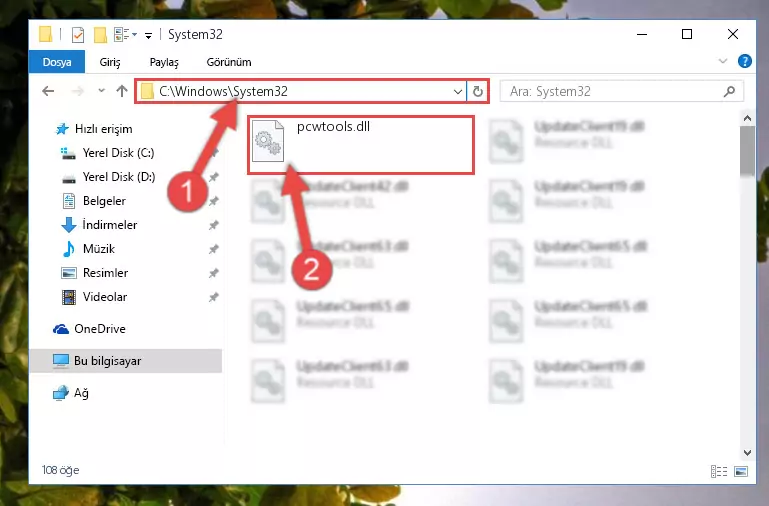Screen dimensions: 769x506
Task: Click the Ara: System32 search box
Action: [621, 92]
